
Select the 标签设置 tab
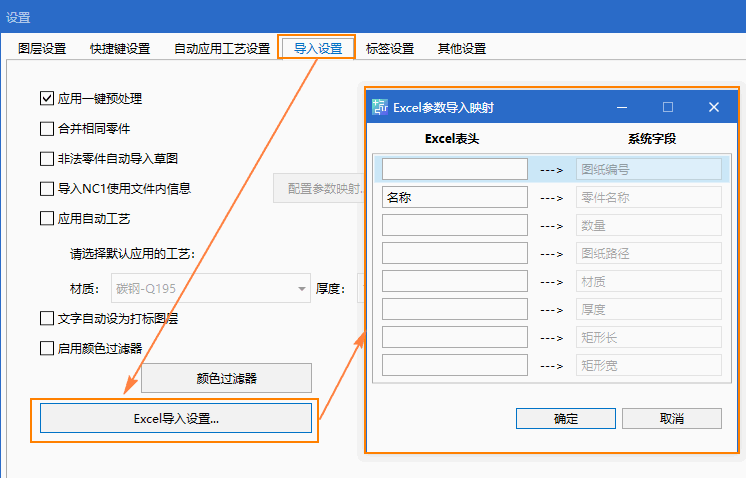[390, 48]
